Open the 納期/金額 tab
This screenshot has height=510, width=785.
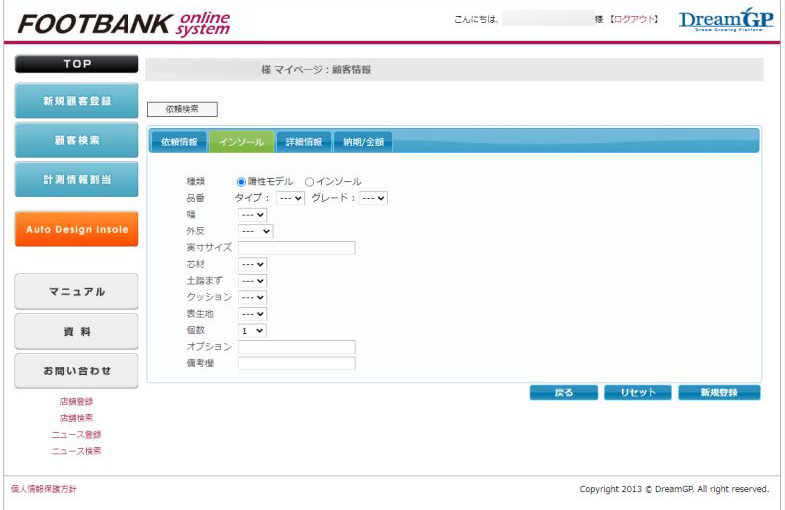(362, 142)
